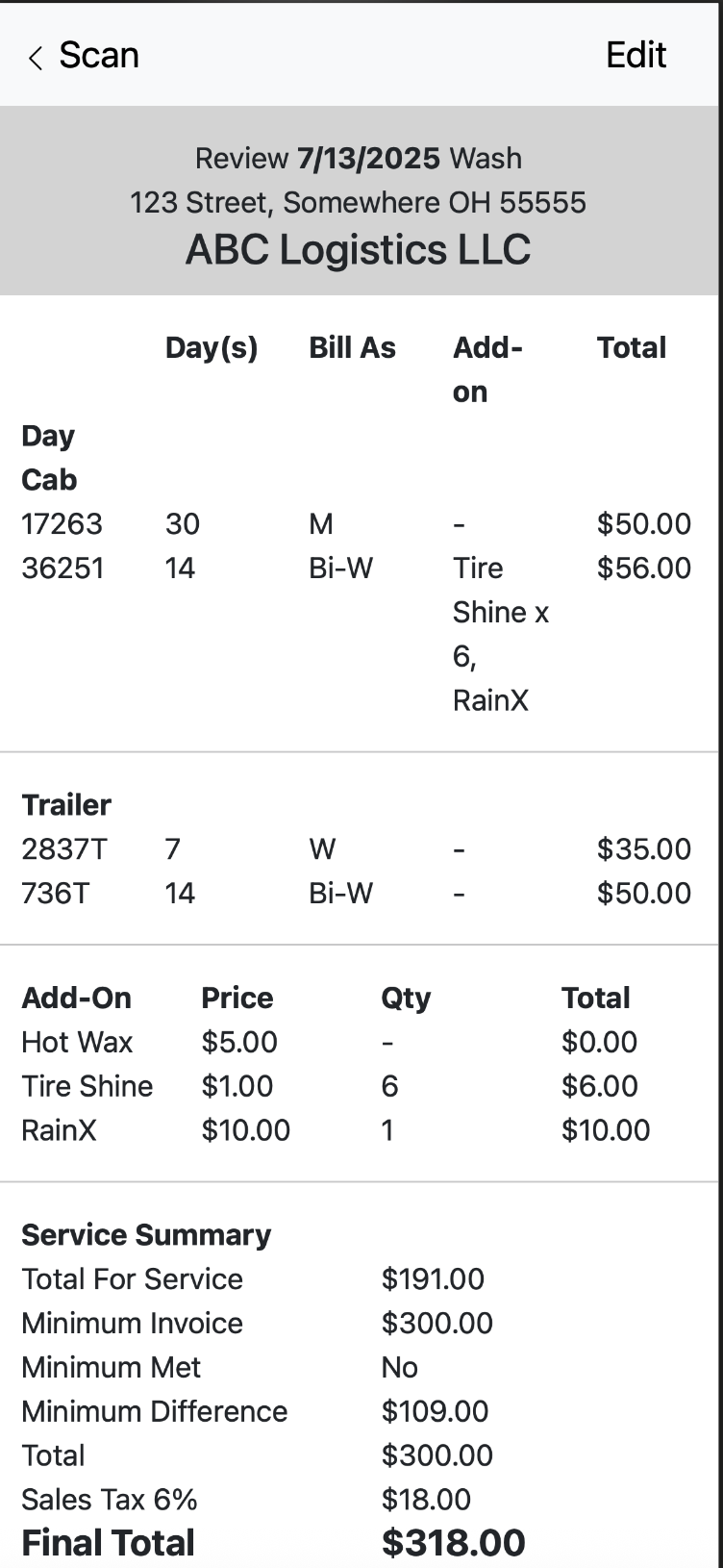Image resolution: width=723 pixels, height=1568 pixels.
Task: Tap the back chevron icon
Action: [x=36, y=59]
